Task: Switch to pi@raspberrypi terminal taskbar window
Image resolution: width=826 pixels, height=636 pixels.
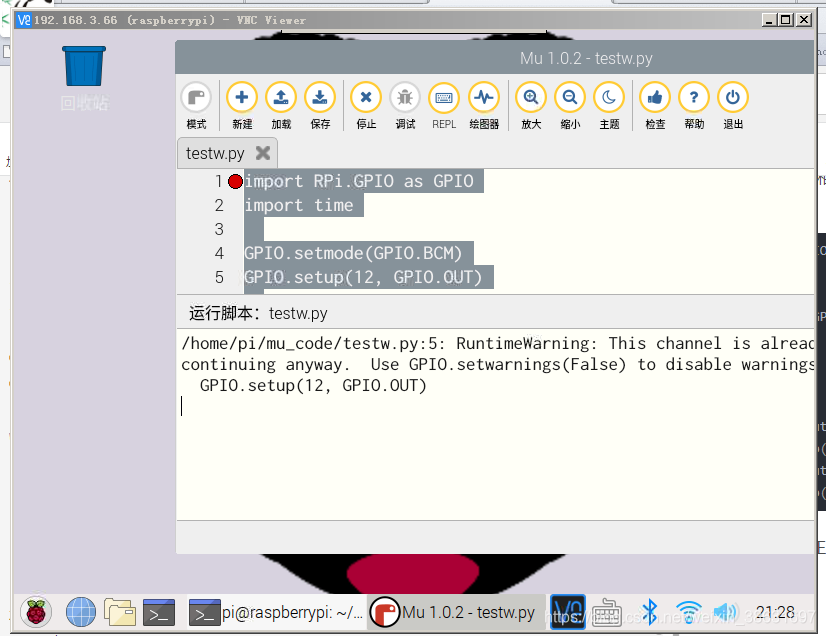Action: [276, 613]
